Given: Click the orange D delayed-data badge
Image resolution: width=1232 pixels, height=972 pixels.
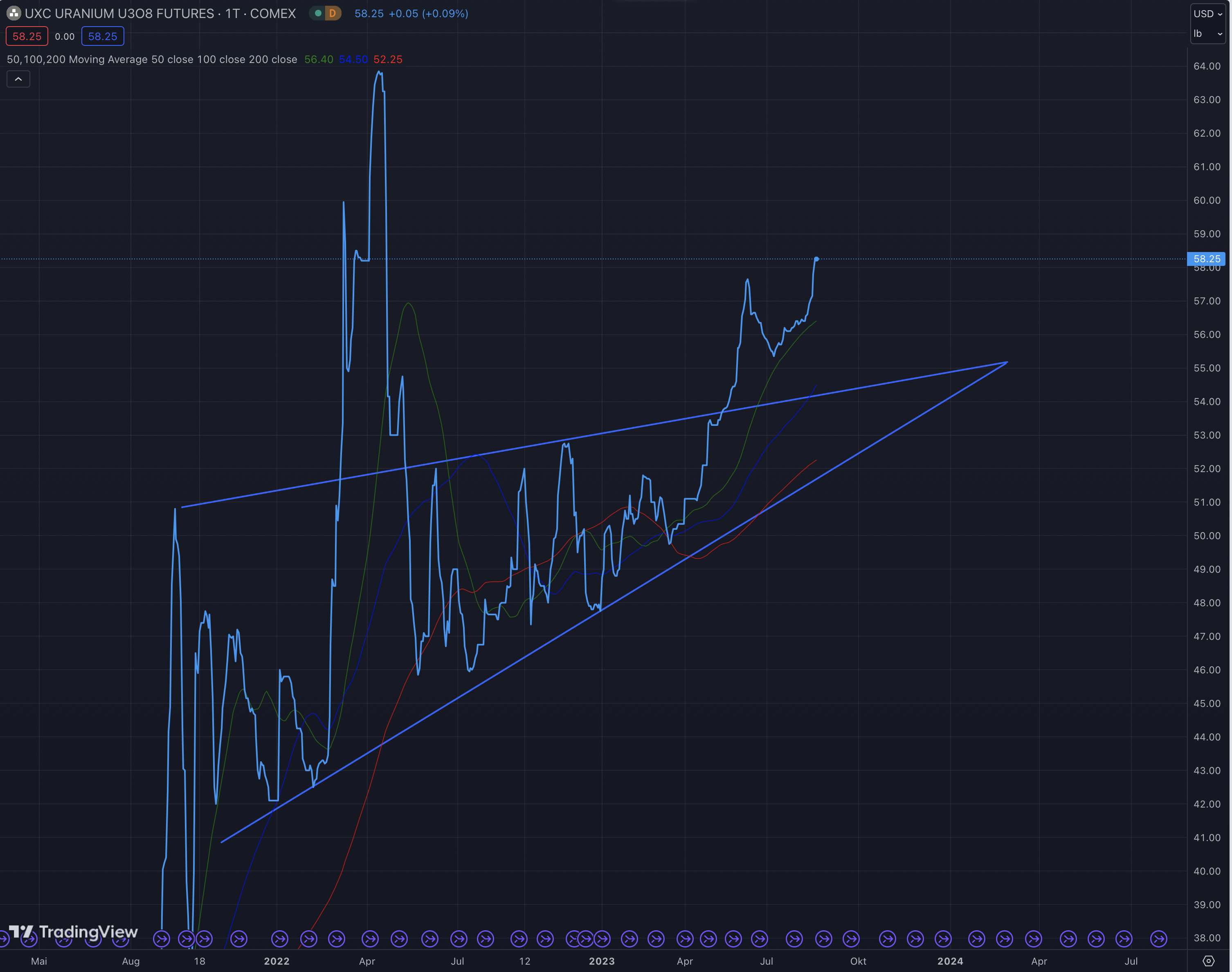Looking at the screenshot, I should tap(332, 13).
